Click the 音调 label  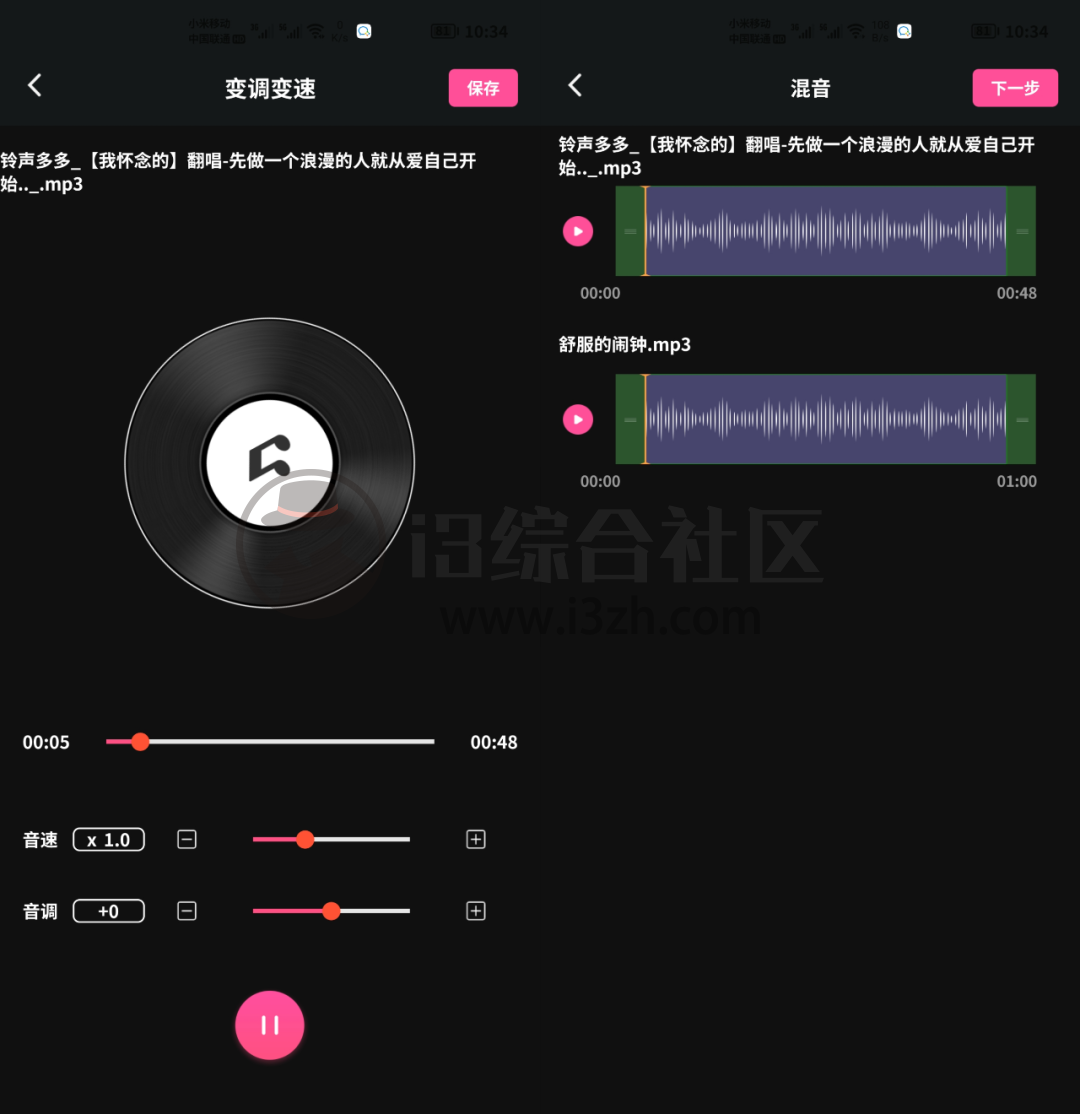(x=40, y=912)
